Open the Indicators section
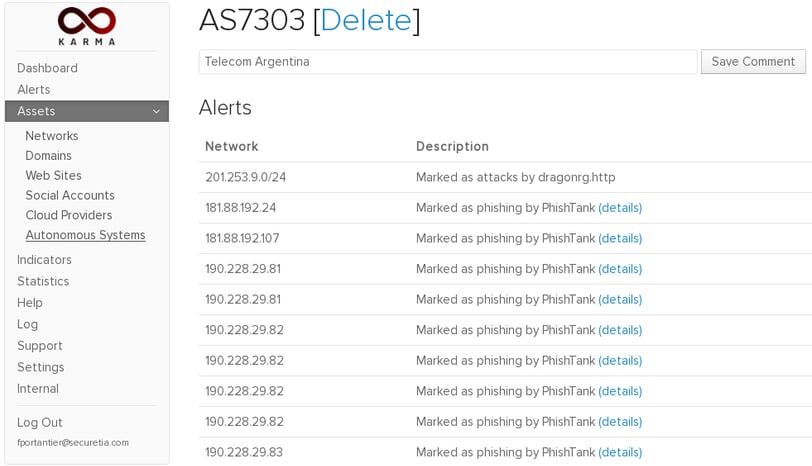The width and height of the screenshot is (812, 466). (x=44, y=259)
